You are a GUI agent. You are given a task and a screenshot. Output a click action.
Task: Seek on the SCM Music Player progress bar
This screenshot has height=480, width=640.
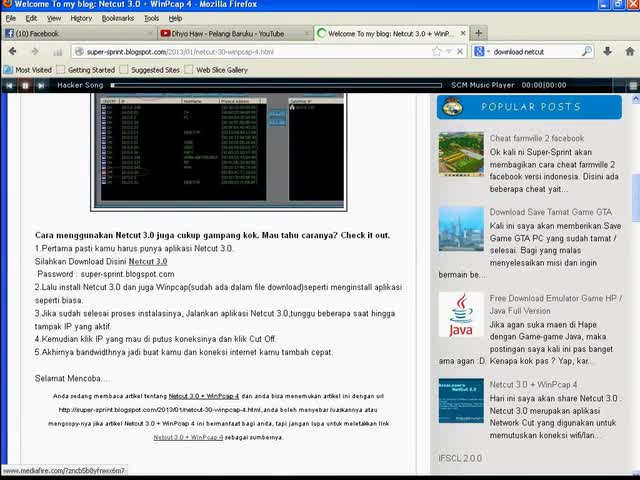pyautogui.click(x=276, y=85)
